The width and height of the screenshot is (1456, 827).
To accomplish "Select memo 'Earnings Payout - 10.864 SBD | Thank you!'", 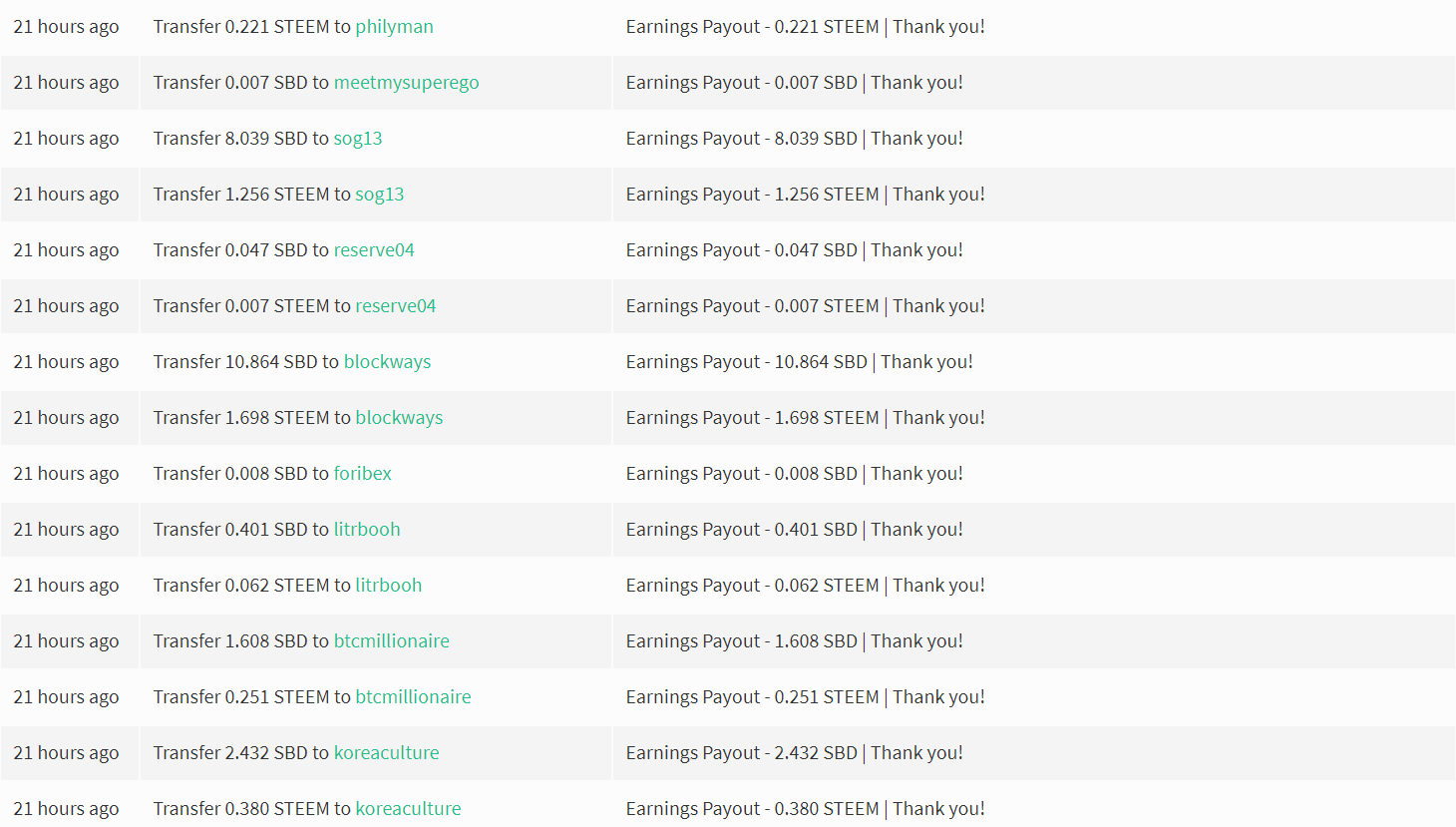I will point(800,362).
